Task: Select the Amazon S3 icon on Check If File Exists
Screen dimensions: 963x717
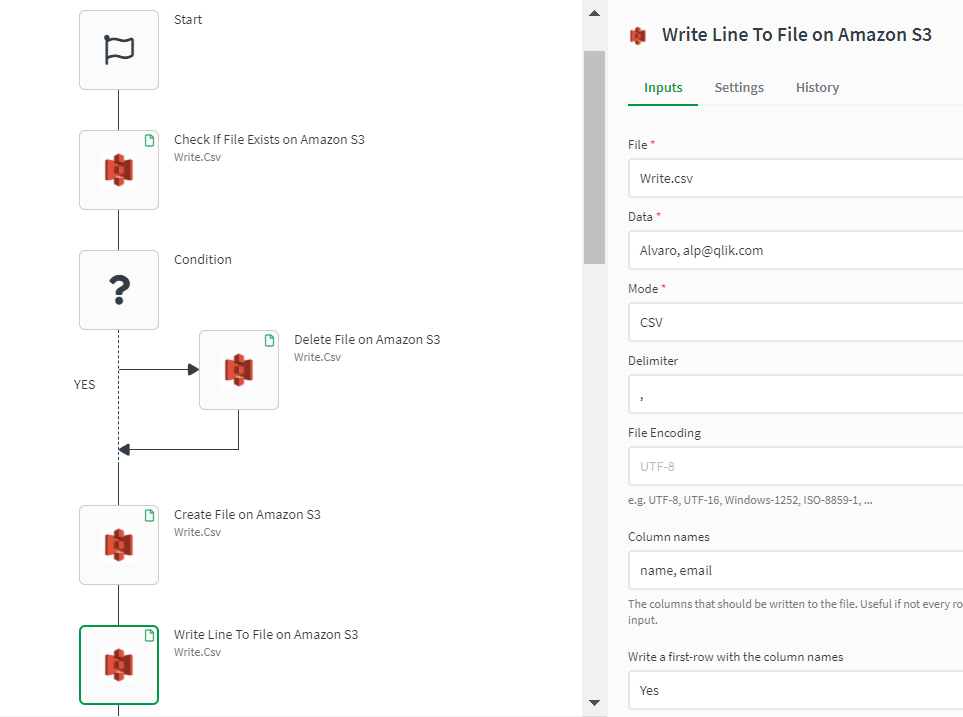Action: [x=118, y=169]
